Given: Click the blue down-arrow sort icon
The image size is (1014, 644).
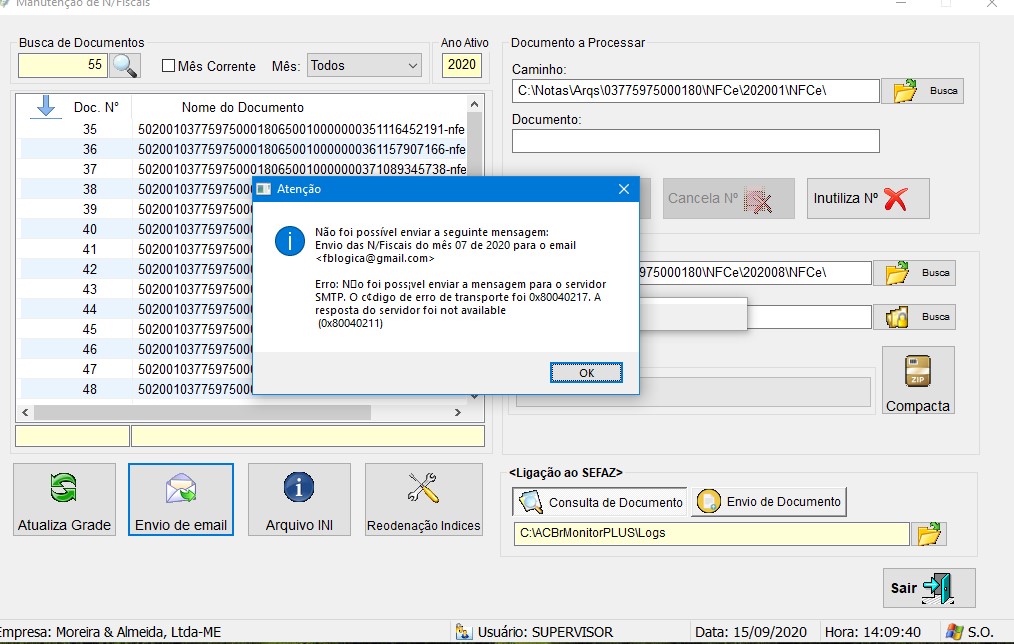Looking at the screenshot, I should pyautogui.click(x=45, y=106).
